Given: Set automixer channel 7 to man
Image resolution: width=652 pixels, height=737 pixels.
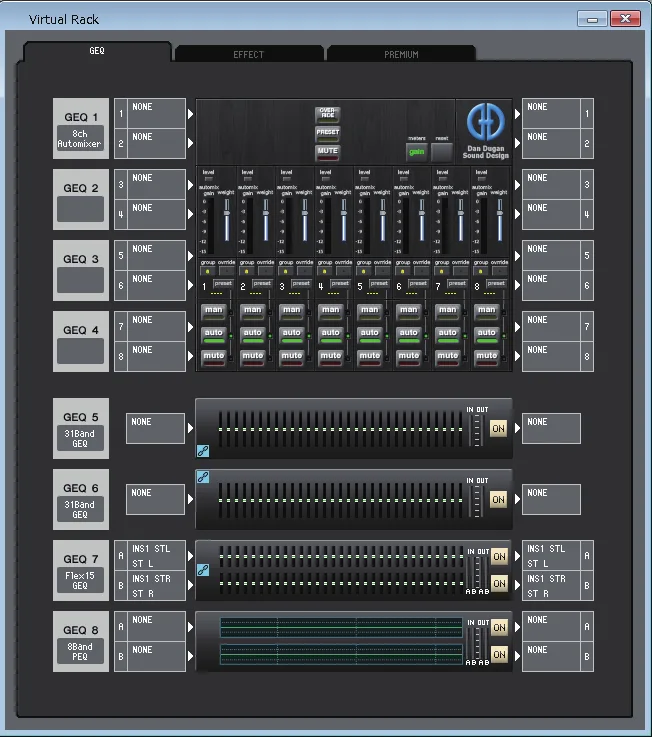Looking at the screenshot, I should (x=448, y=311).
